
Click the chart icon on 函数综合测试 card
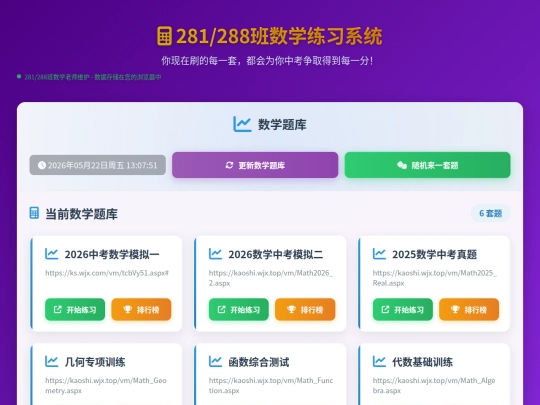point(215,362)
